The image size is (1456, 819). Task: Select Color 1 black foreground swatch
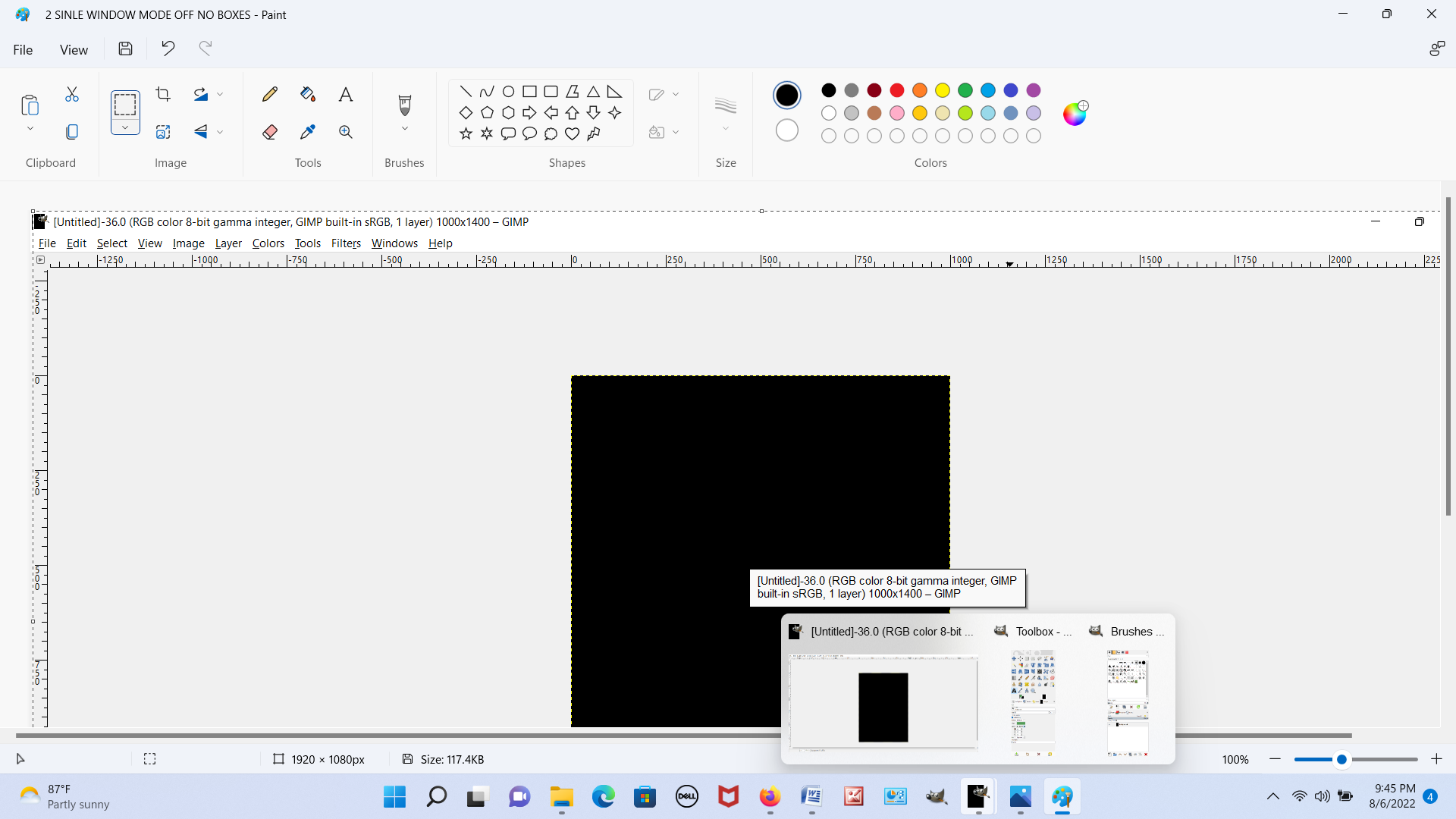click(787, 95)
